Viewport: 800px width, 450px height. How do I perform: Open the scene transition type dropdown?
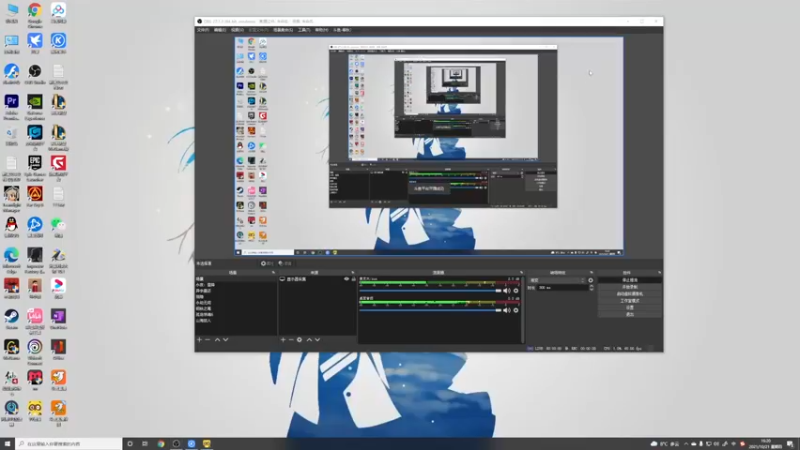557,280
